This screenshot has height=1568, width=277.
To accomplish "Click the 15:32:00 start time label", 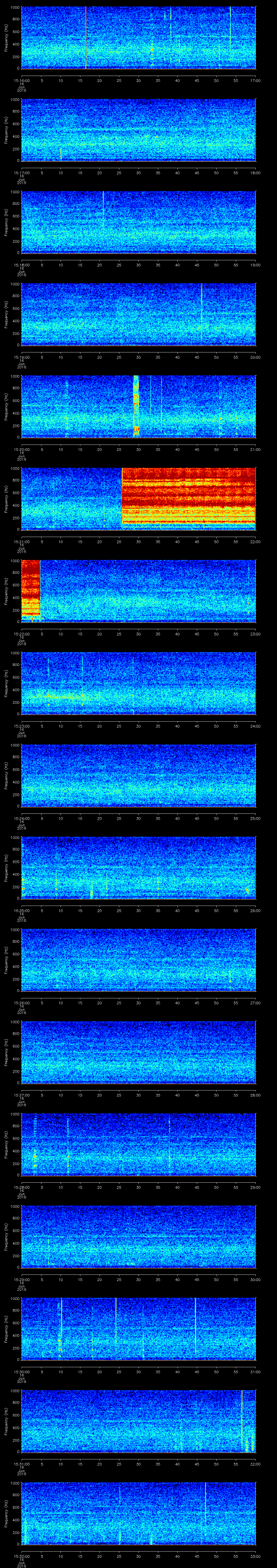I will pos(22,1556).
